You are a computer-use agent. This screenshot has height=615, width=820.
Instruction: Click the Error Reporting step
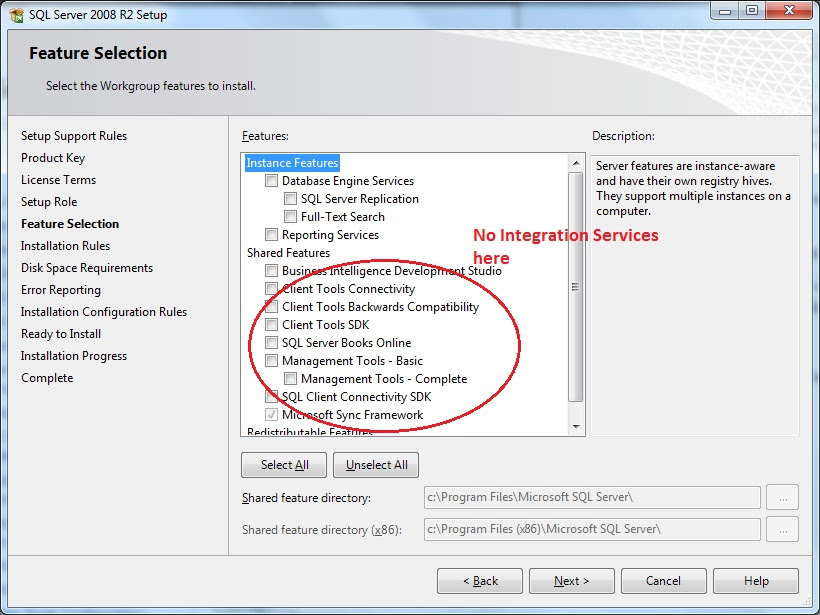coord(61,290)
